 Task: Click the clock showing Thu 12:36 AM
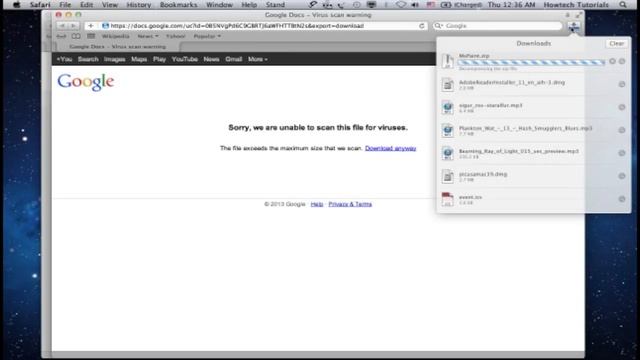pos(511,5)
